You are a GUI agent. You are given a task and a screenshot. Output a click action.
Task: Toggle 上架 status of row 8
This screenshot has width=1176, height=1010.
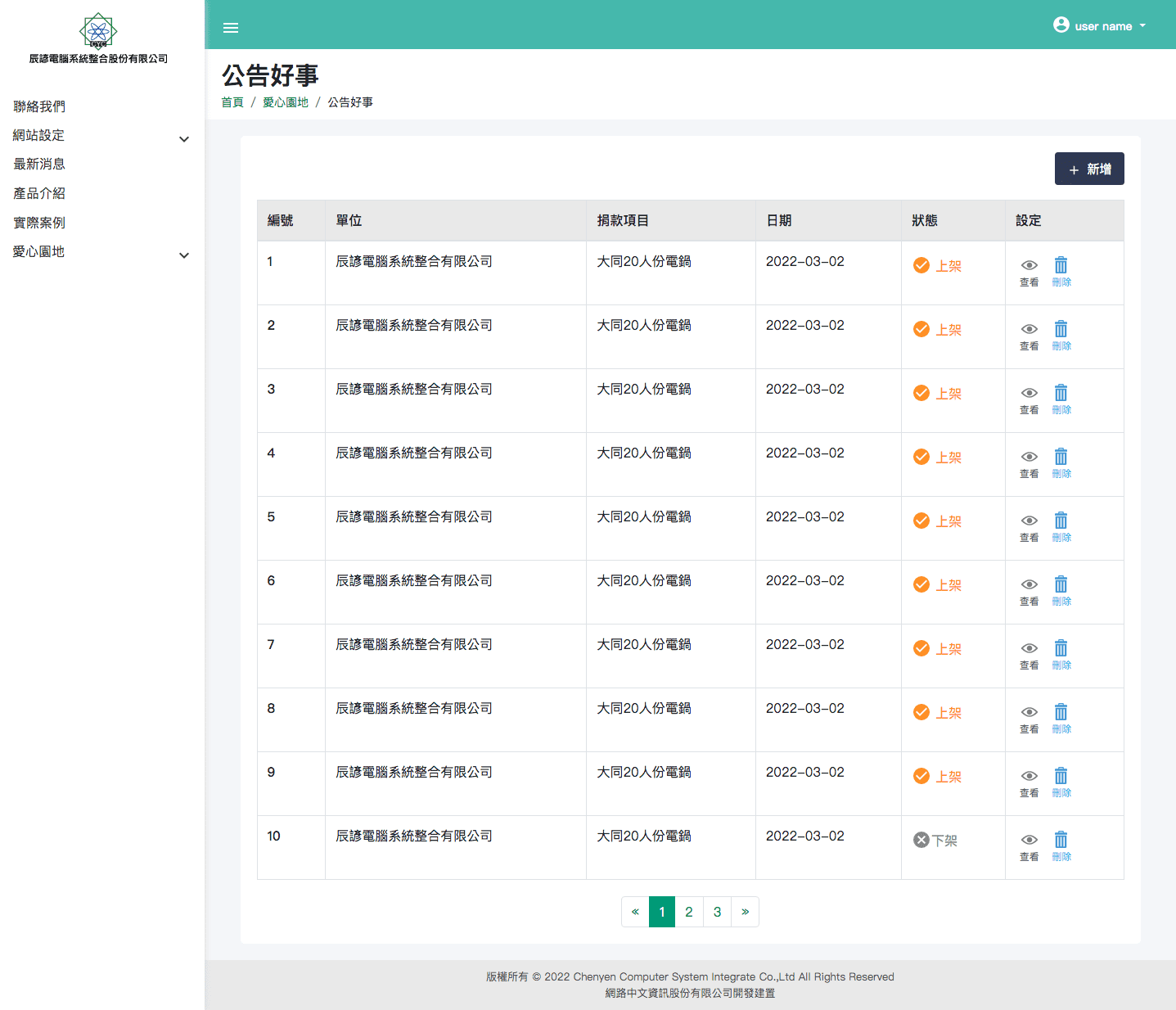coord(937,712)
